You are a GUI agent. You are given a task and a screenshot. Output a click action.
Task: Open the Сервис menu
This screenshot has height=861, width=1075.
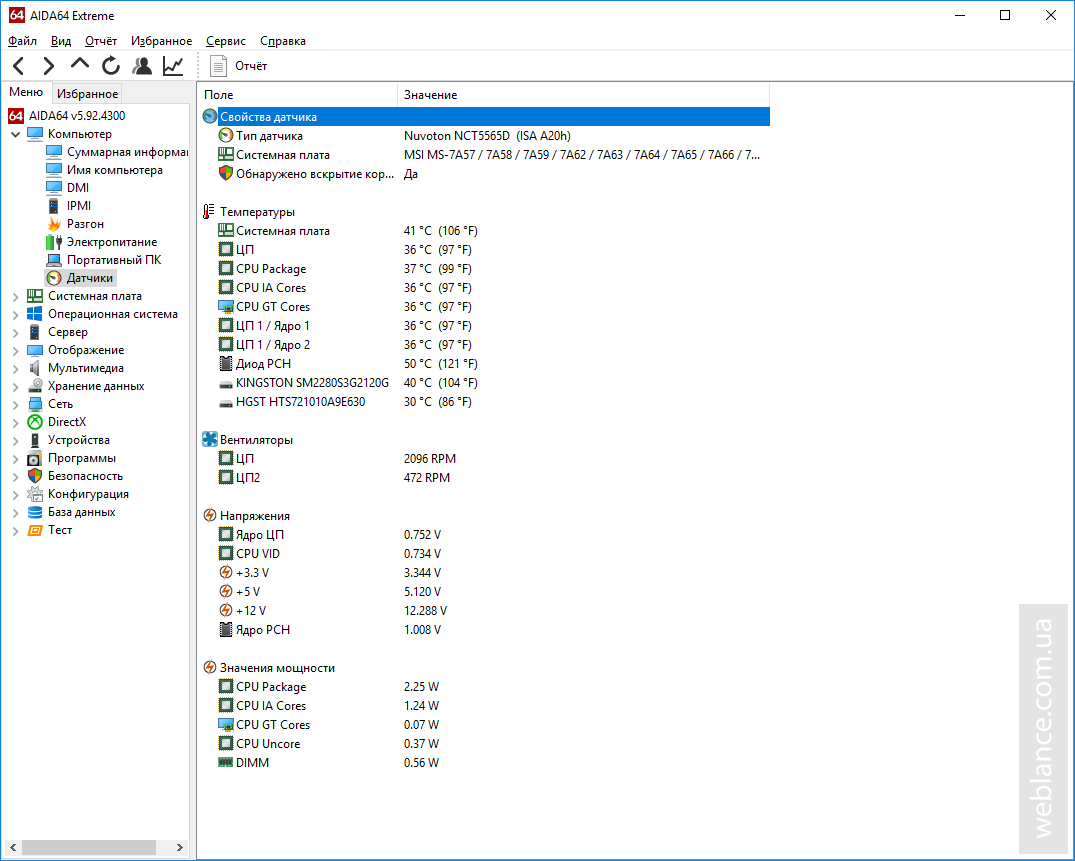tap(226, 41)
